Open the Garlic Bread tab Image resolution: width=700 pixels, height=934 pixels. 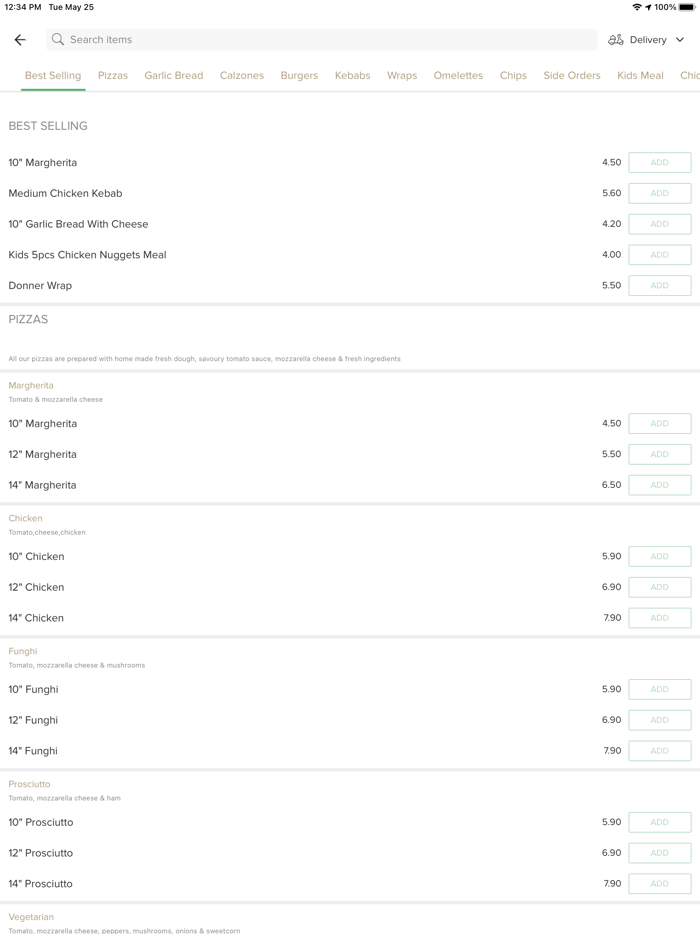point(174,75)
